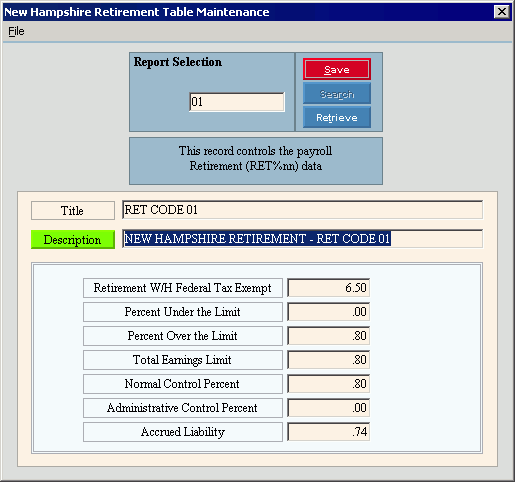Click the Retrieve button

coord(337,117)
